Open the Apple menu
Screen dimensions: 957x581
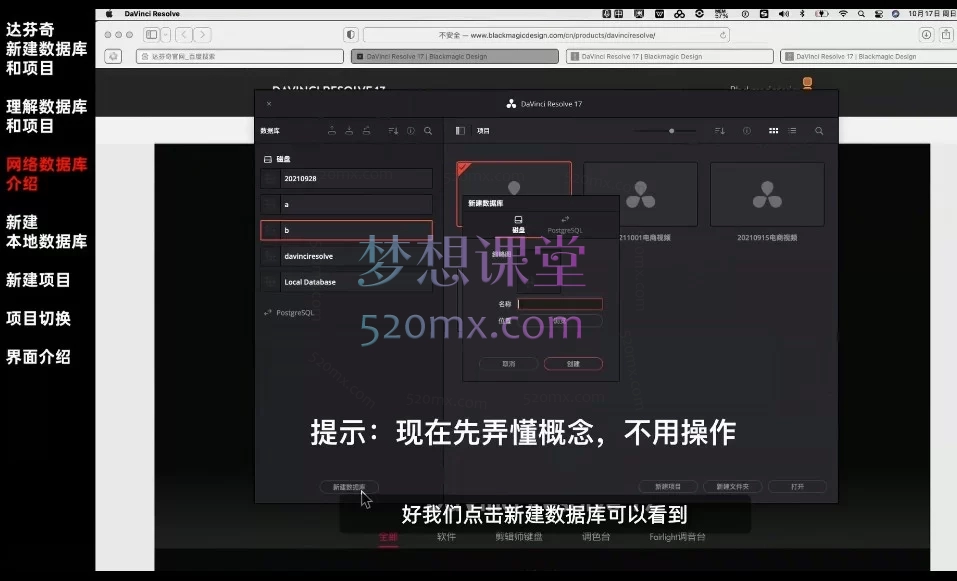pyautogui.click(x=109, y=13)
